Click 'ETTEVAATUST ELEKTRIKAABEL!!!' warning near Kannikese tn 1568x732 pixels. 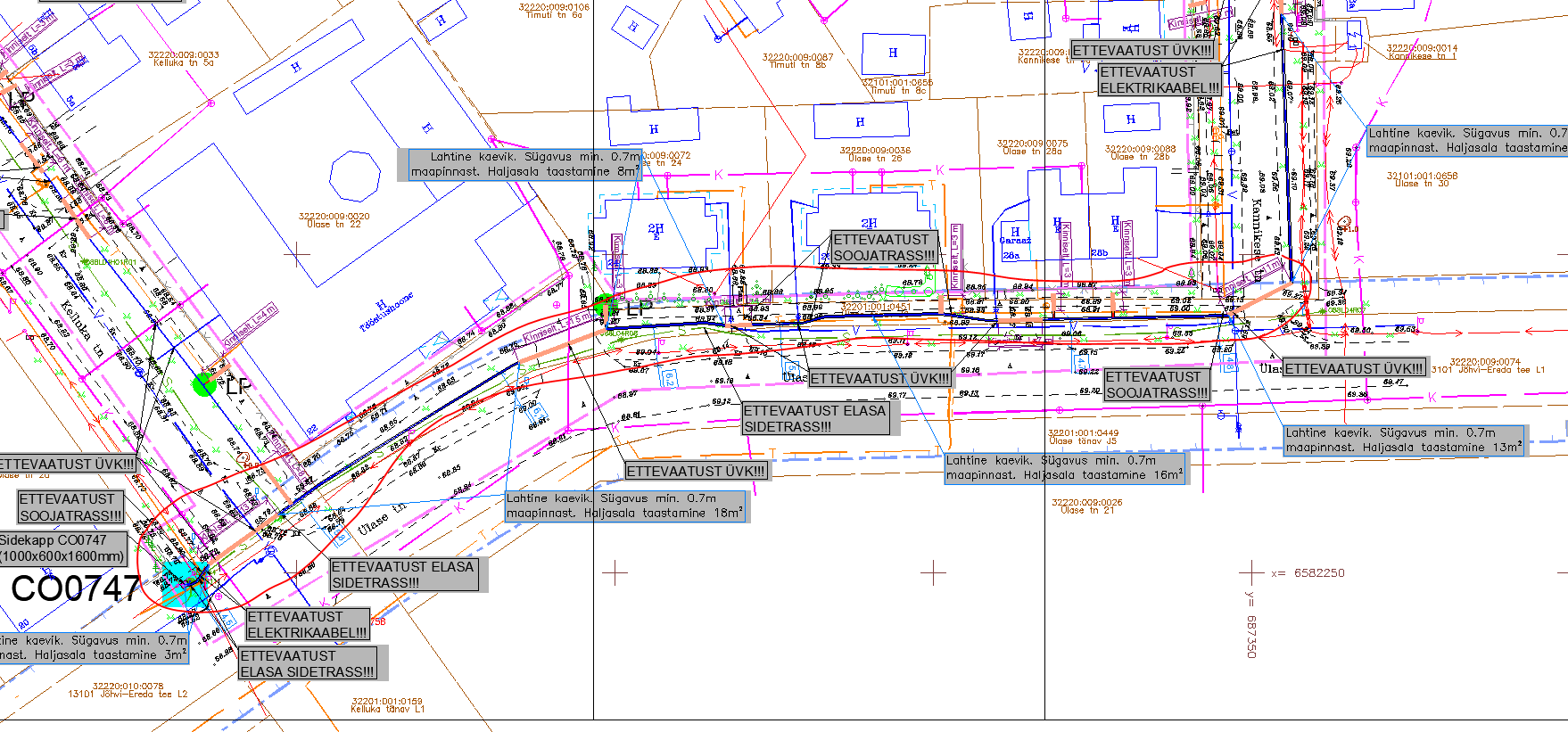(1159, 79)
